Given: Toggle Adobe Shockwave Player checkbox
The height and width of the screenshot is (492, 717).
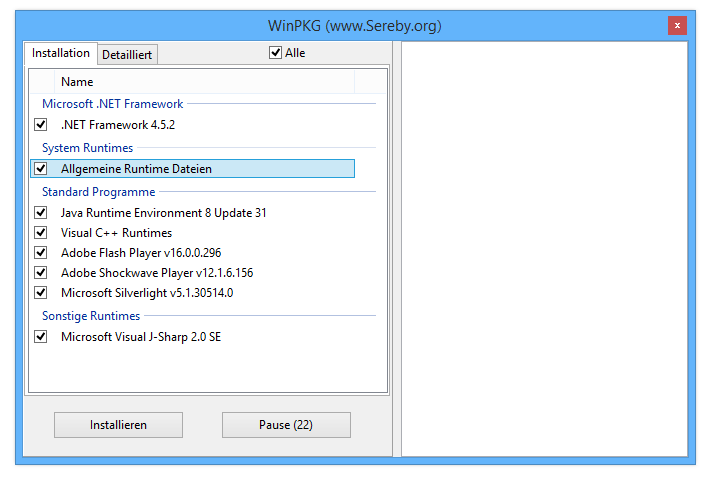Looking at the screenshot, I should pyautogui.click(x=41, y=273).
